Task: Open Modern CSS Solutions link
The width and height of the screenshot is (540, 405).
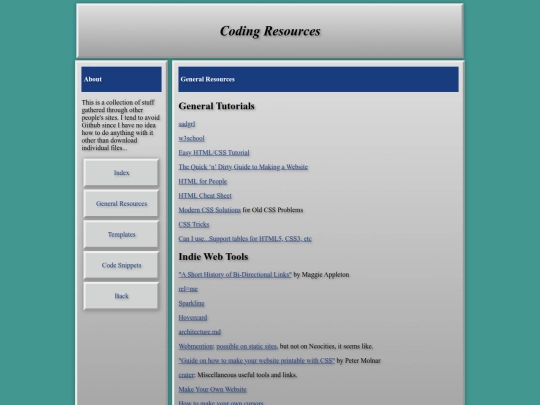Action: point(209,210)
